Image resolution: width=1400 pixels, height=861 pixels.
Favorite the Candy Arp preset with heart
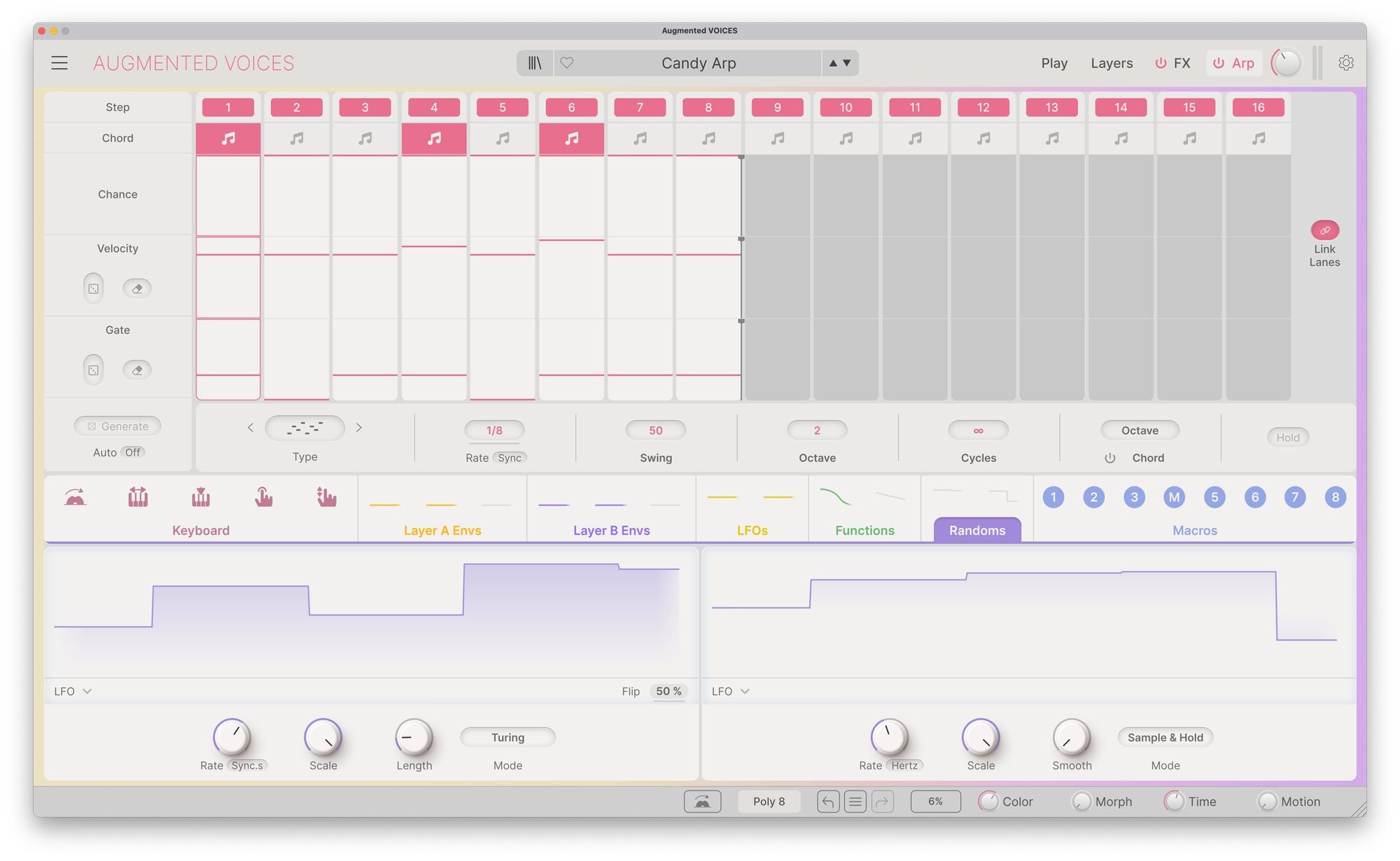click(567, 63)
